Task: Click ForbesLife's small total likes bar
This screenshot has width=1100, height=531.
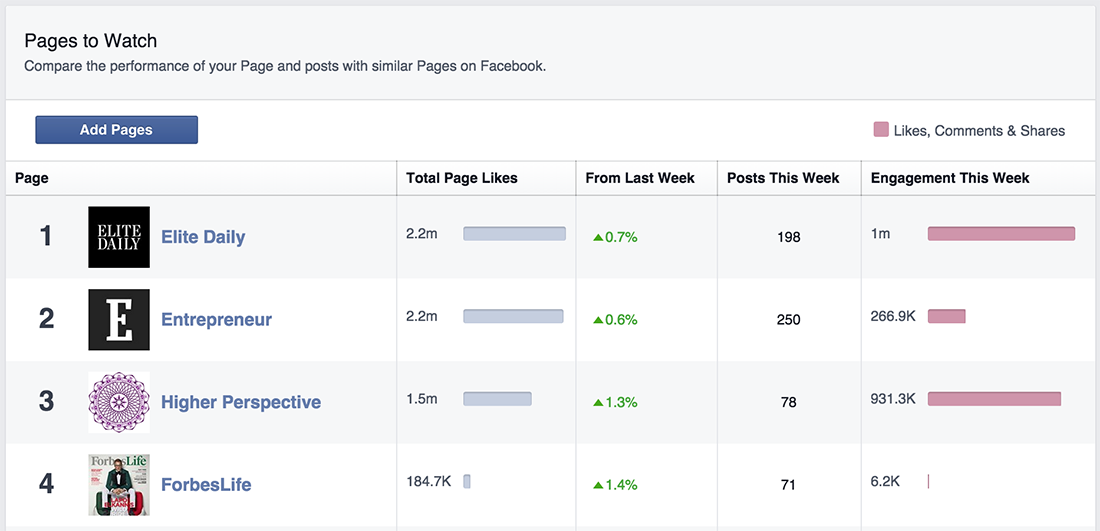Action: (x=467, y=481)
